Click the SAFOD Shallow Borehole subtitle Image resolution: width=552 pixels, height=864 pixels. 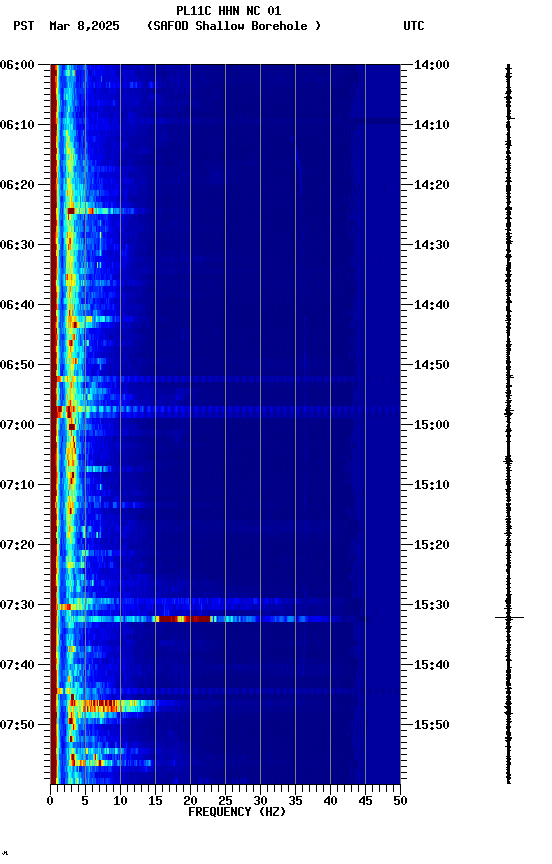(234, 26)
